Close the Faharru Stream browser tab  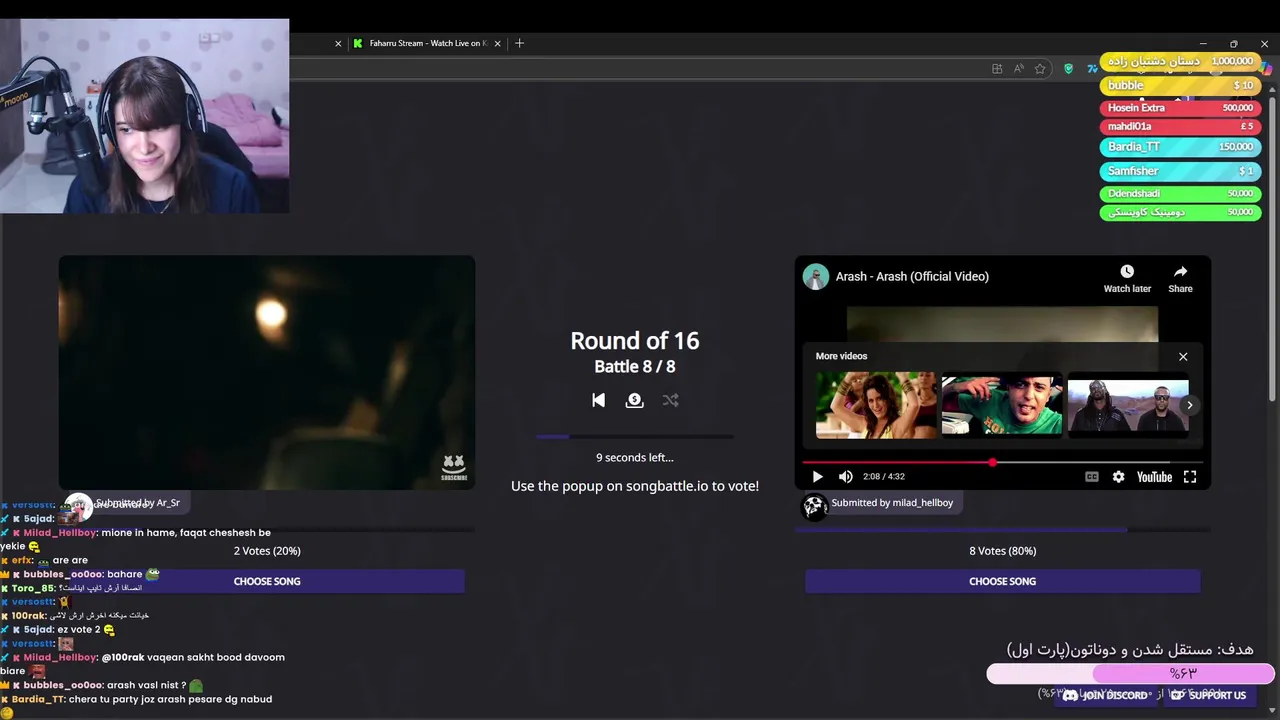coord(496,43)
